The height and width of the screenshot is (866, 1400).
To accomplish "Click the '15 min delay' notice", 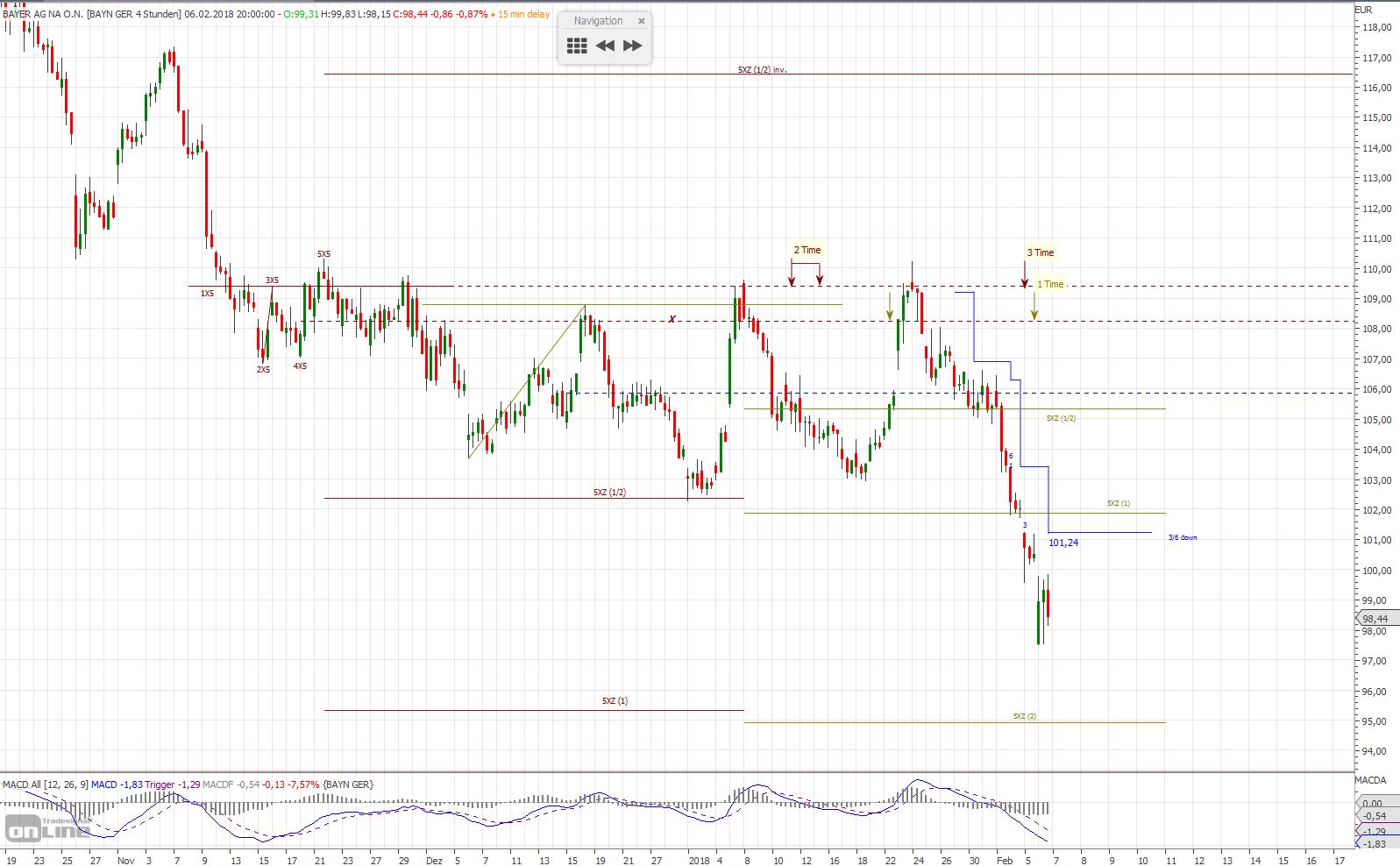I will (x=523, y=15).
